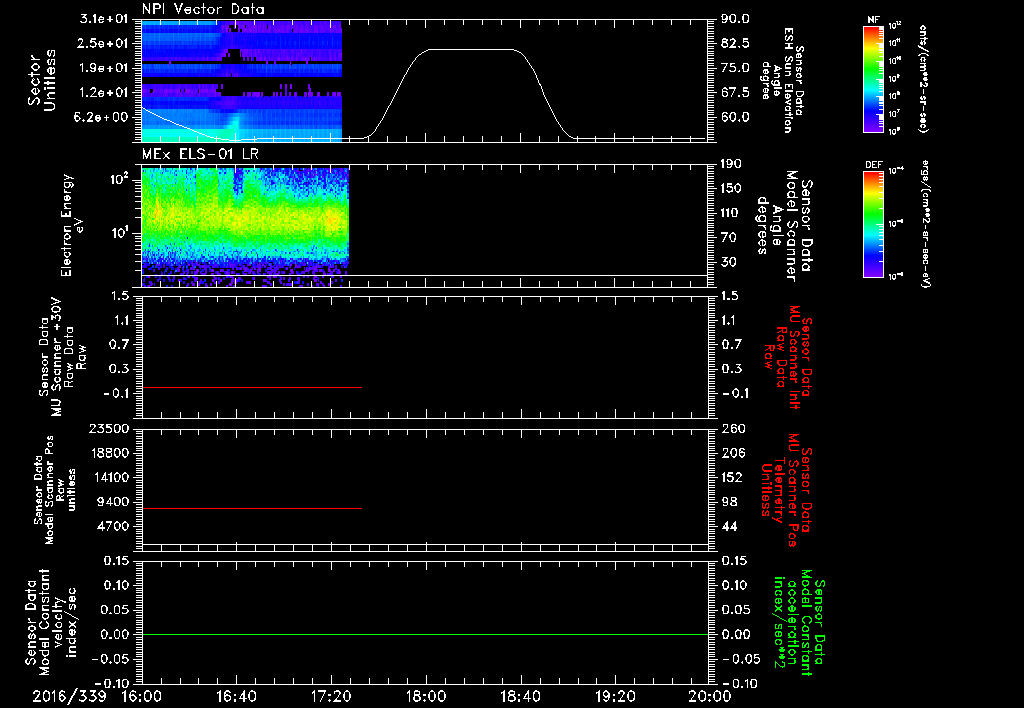Screen dimensions: 1024x708
Task: Click the "44" telemetry tick value
Action: click(728, 526)
